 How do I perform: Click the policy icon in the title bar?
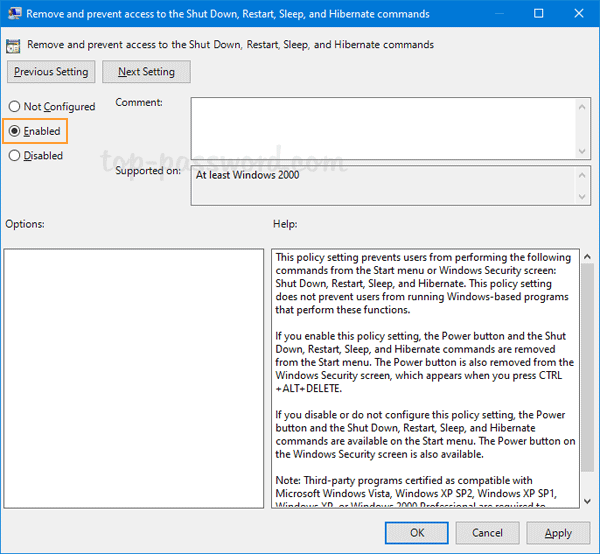[13, 14]
